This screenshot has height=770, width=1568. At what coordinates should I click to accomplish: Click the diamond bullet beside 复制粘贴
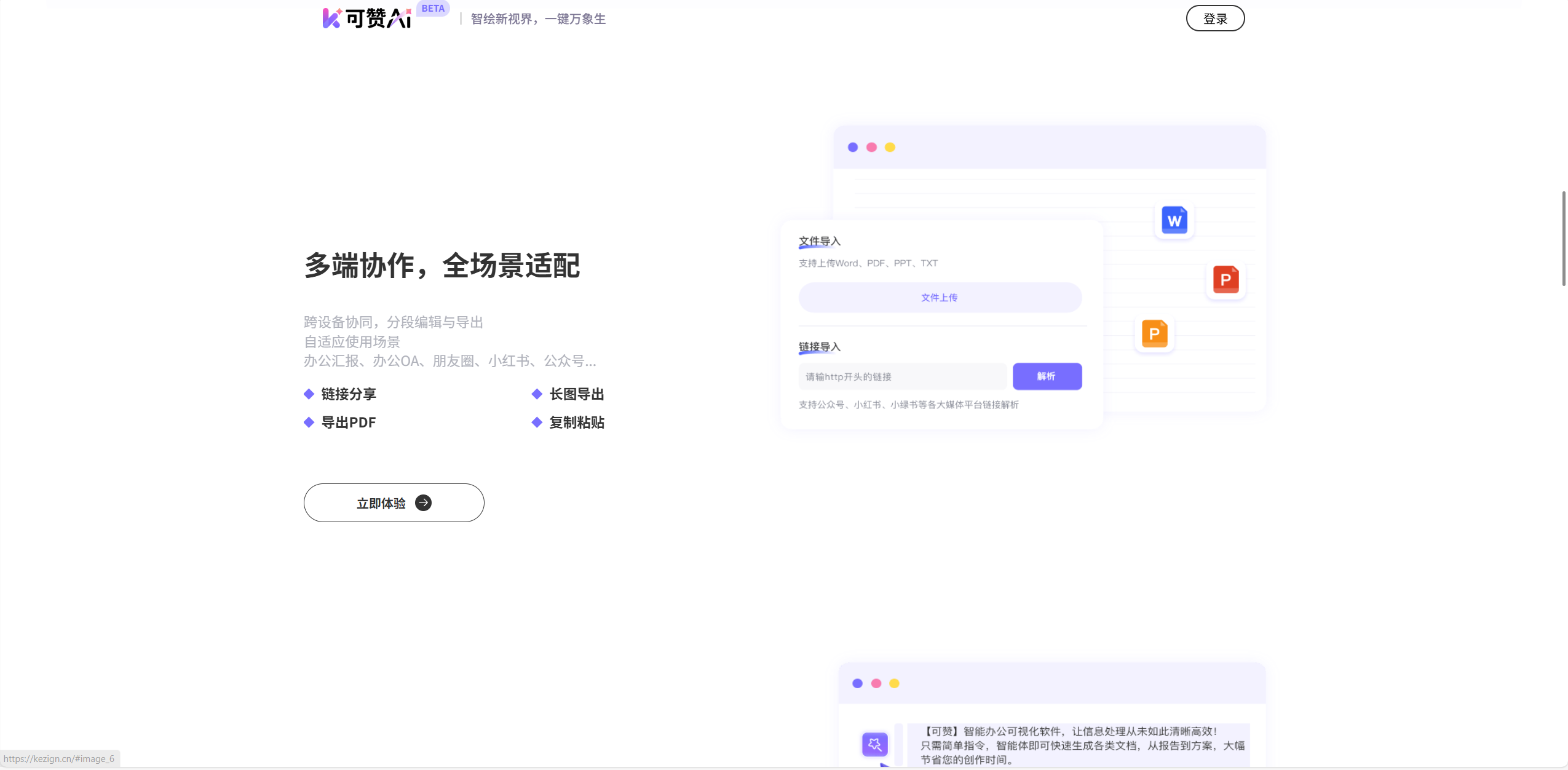pyautogui.click(x=537, y=422)
